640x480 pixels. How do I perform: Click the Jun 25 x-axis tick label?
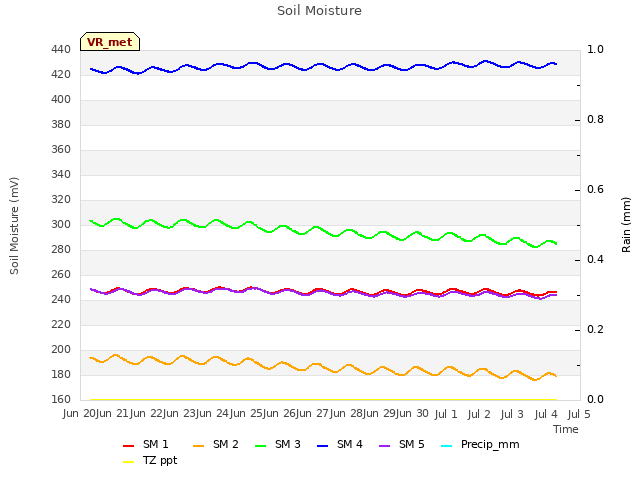click(247, 414)
